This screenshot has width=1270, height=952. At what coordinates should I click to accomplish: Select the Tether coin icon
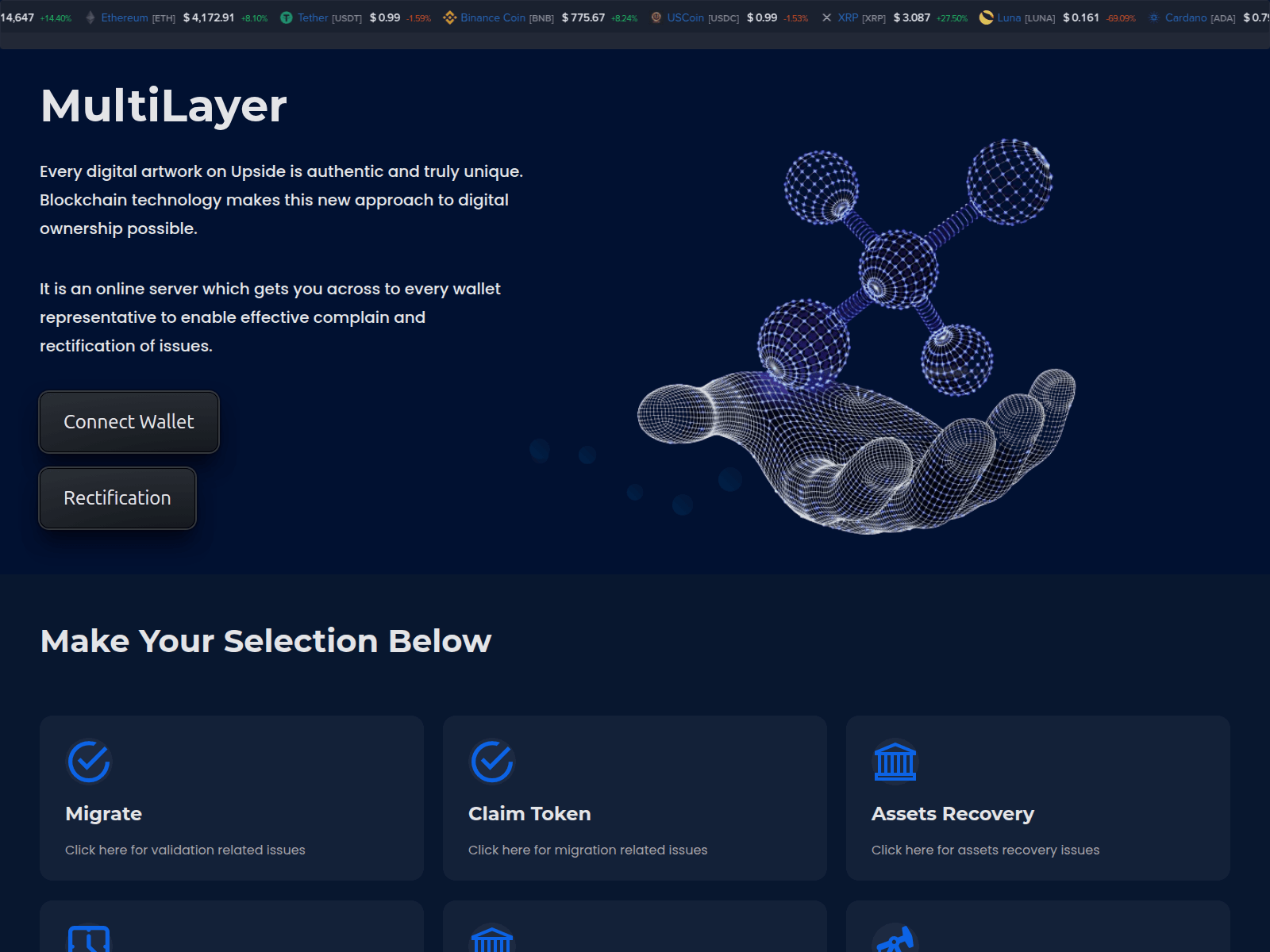(287, 17)
